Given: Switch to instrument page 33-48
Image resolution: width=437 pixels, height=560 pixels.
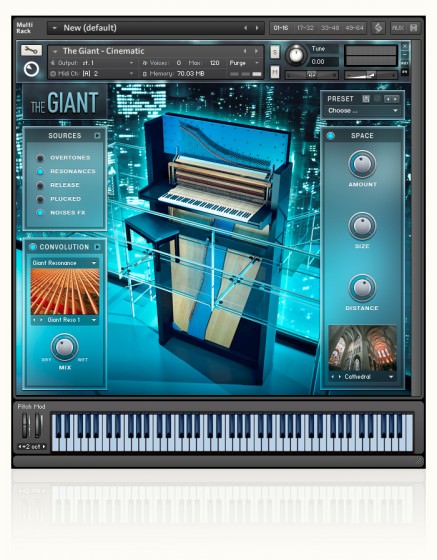Looking at the screenshot, I should click(x=330, y=28).
